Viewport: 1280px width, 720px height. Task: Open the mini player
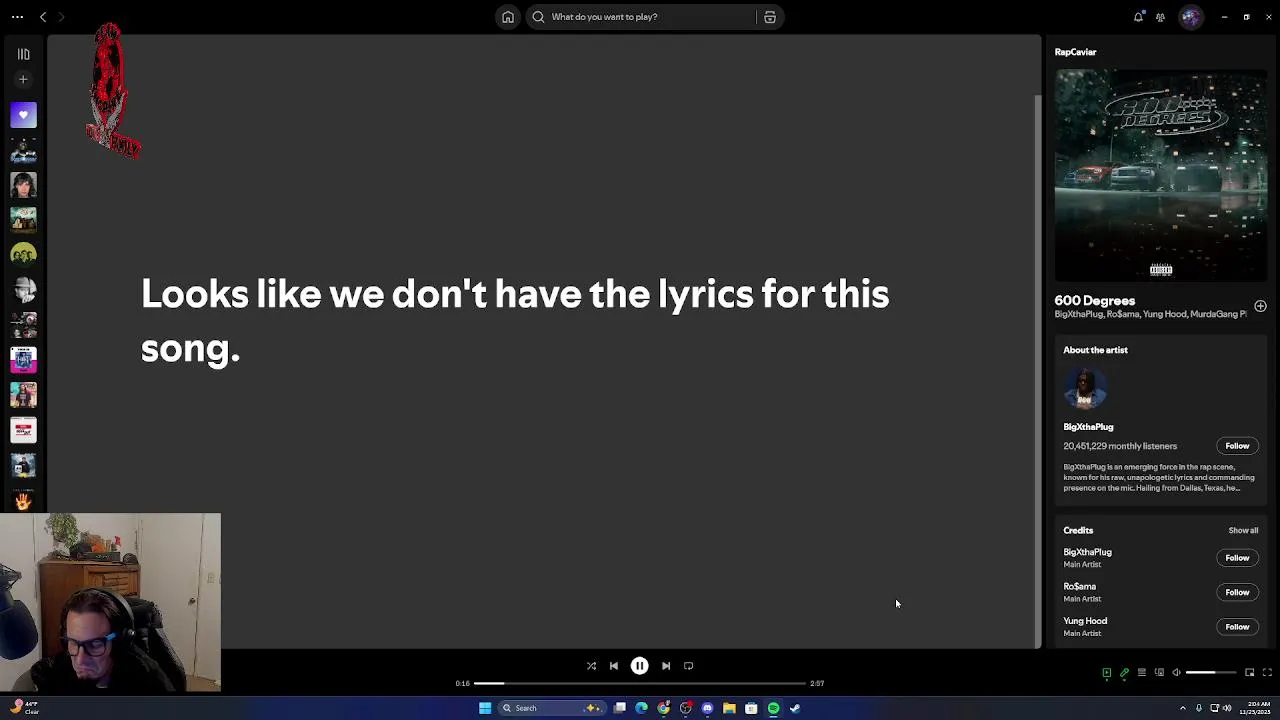[1249, 673]
